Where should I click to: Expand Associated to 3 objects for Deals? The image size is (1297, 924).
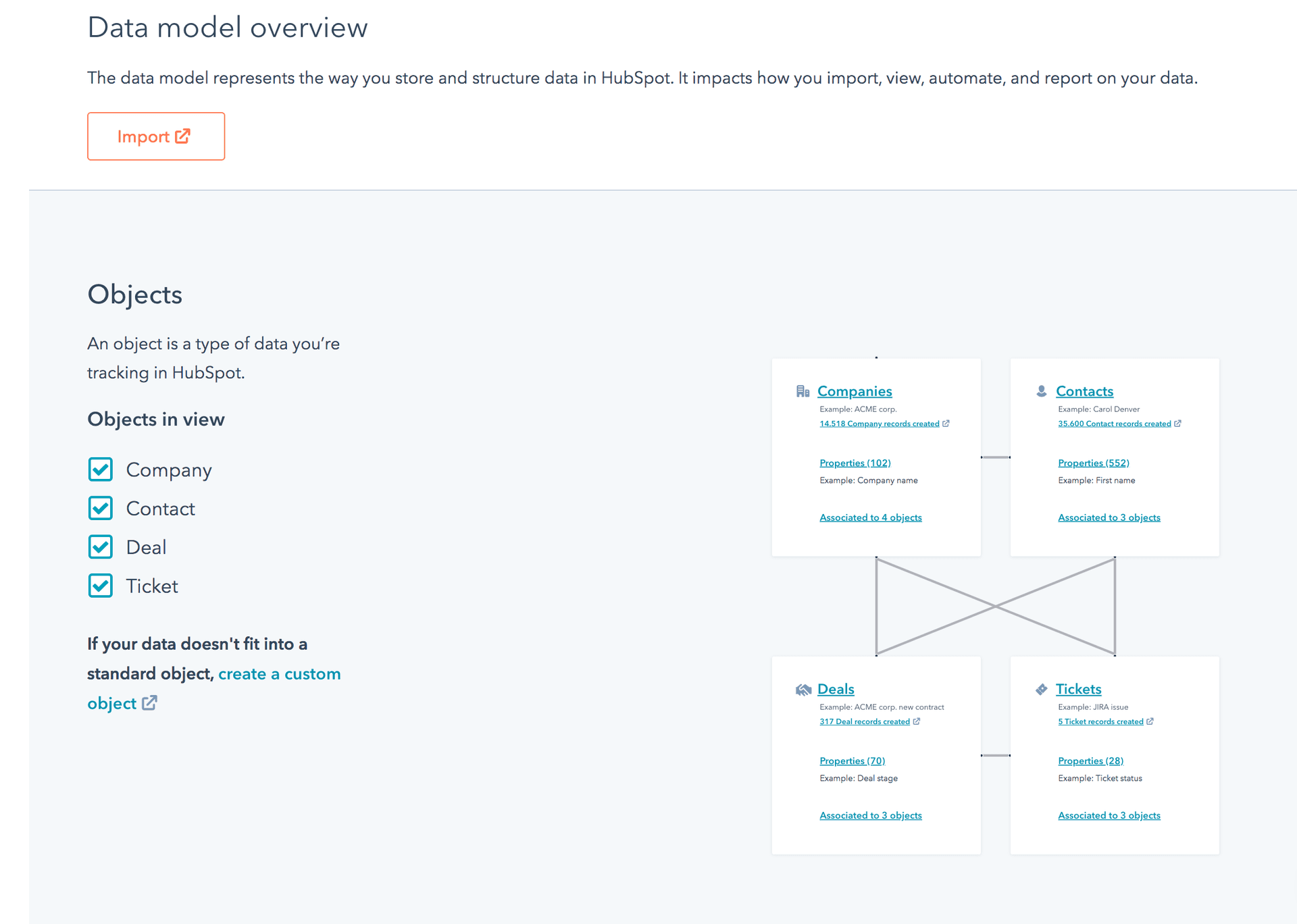click(x=870, y=815)
